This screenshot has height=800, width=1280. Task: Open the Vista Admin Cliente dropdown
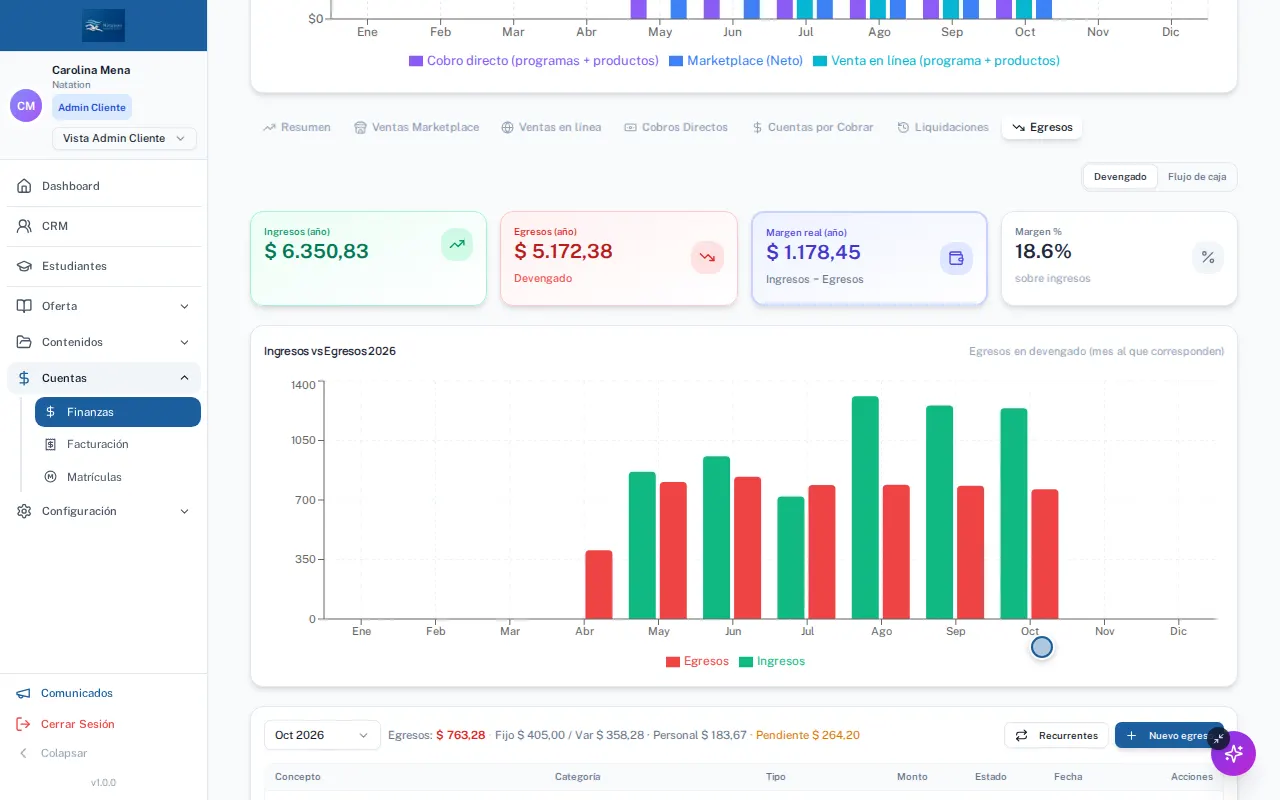click(124, 138)
